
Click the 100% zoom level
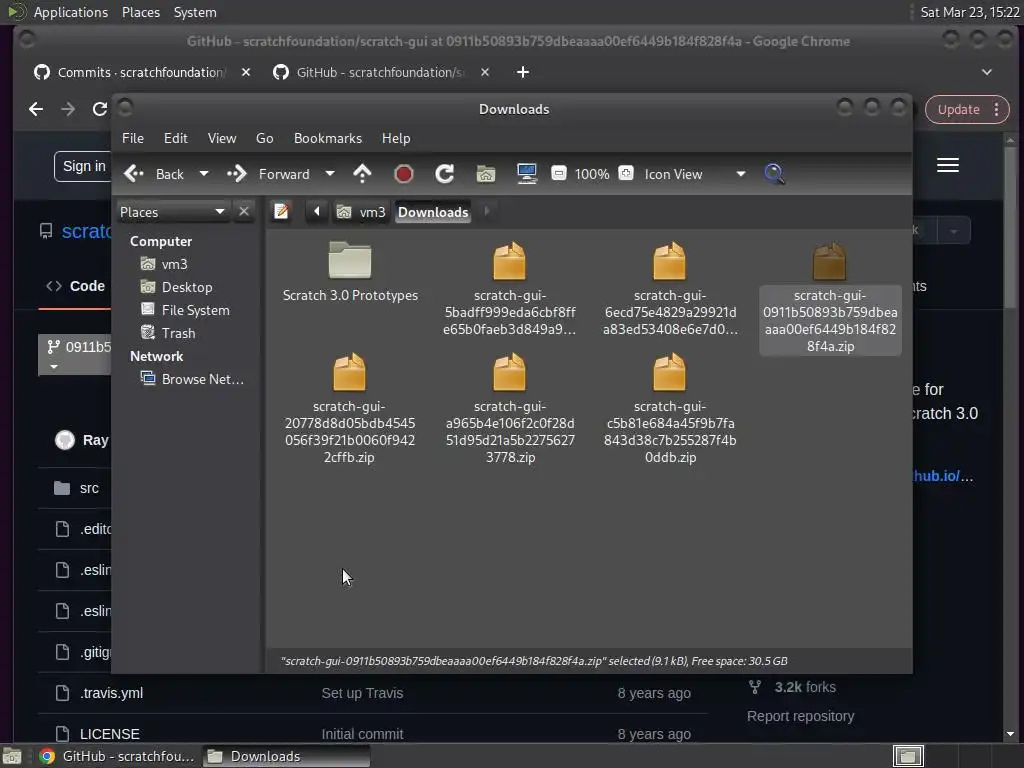coord(592,174)
